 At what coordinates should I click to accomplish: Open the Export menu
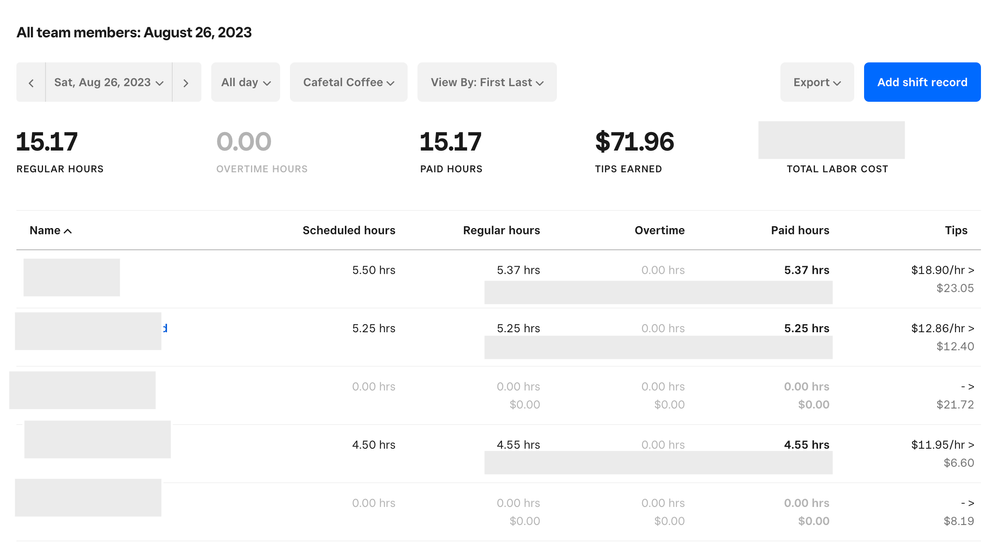816,83
